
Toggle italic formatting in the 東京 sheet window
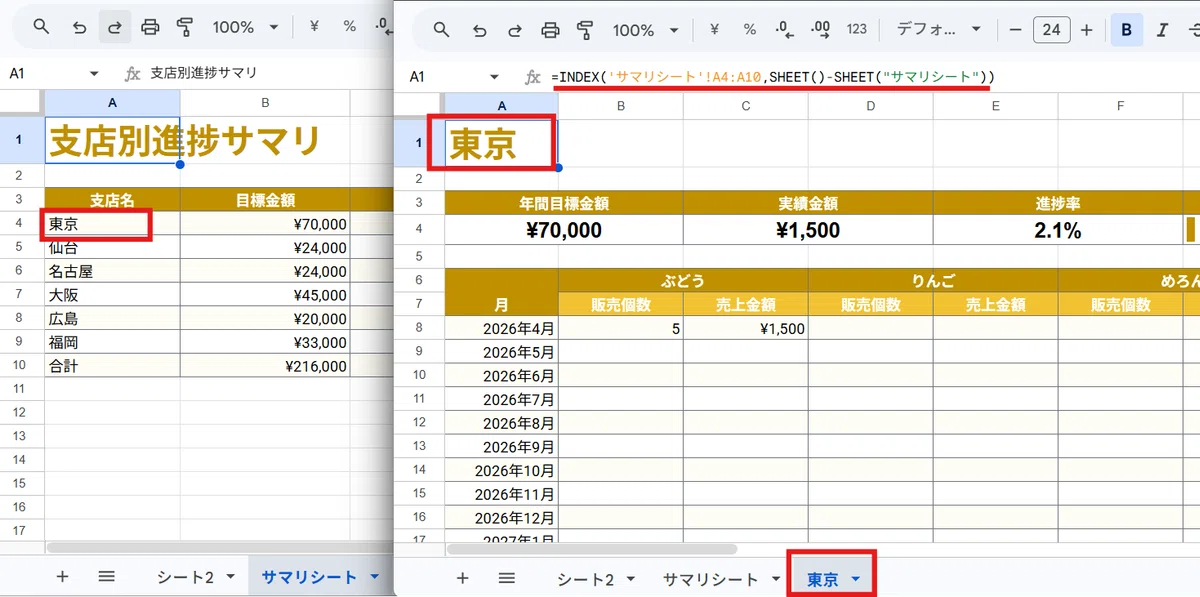1162,30
